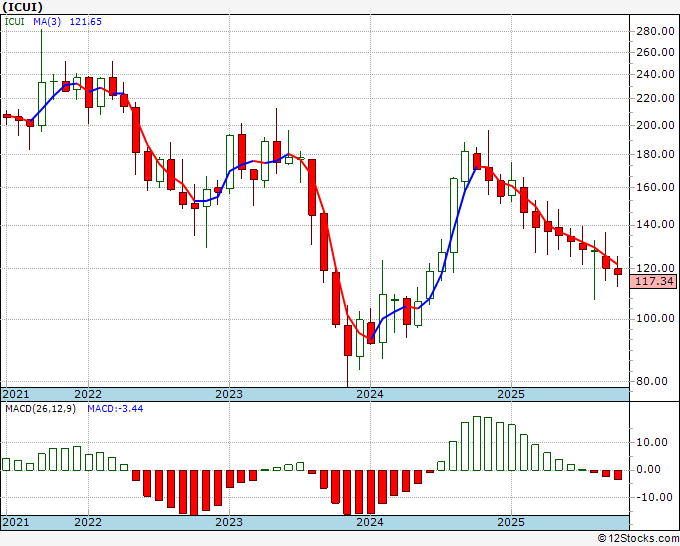Viewport: 680px width, 546px height.
Task: Click the 121.65 moving average value
Action: (86, 21)
